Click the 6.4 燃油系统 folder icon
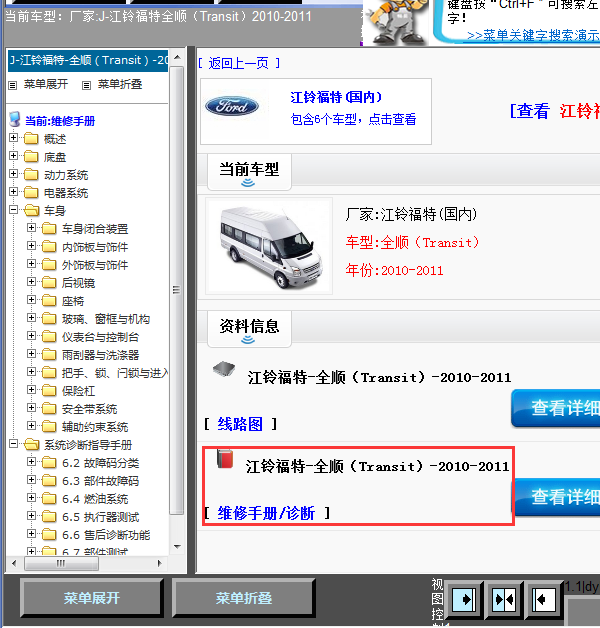Screen dimensions: 600x628 [x=49, y=499]
